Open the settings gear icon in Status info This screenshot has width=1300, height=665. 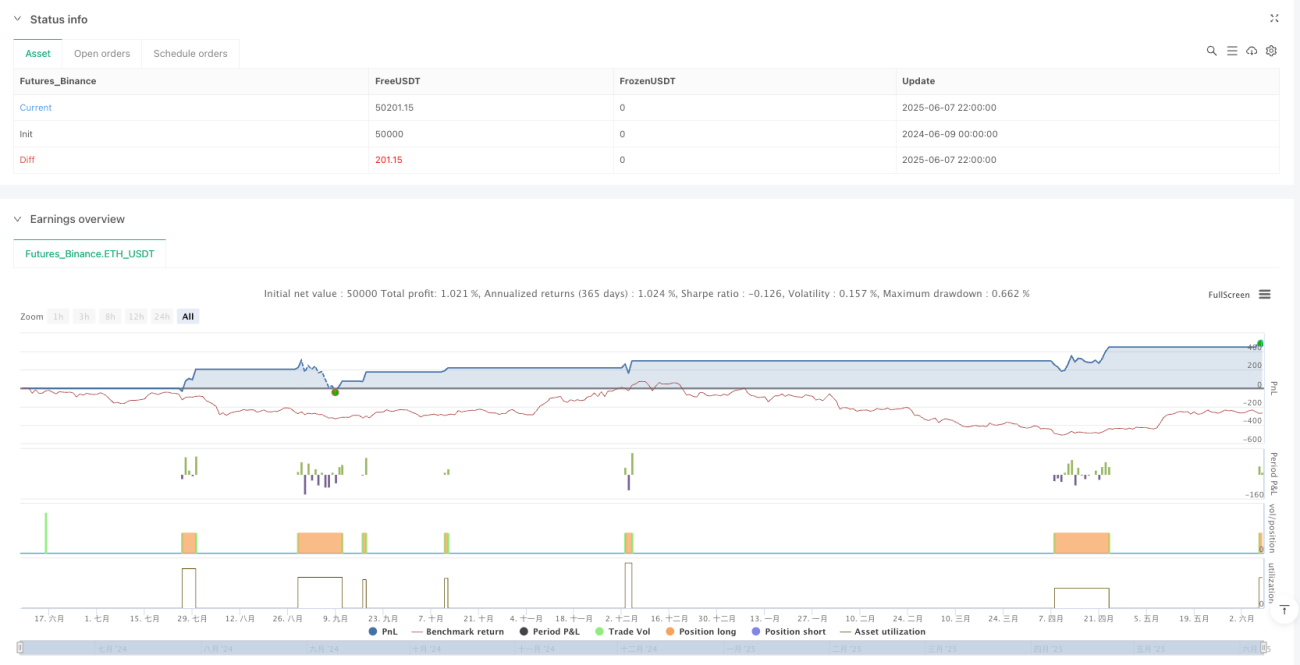pos(1271,51)
